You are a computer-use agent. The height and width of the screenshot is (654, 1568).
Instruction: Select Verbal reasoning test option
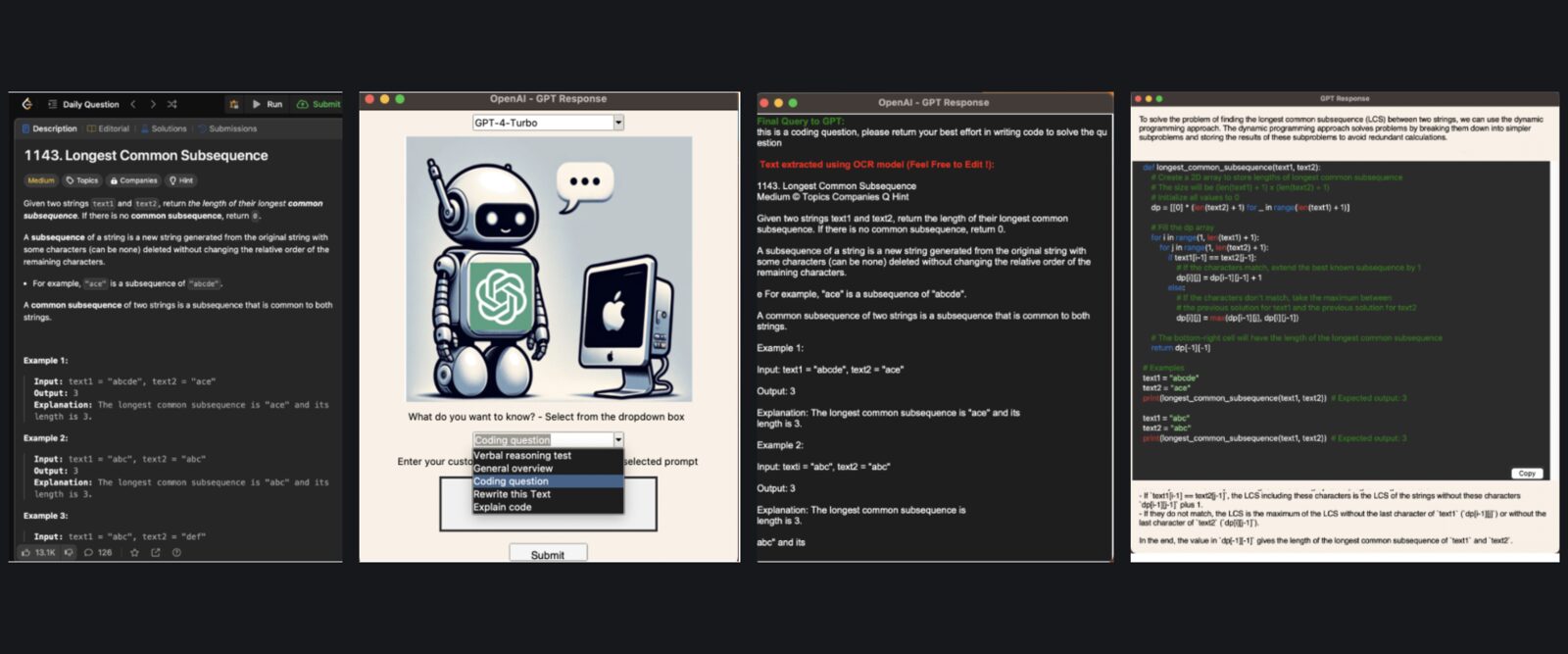tap(548, 455)
